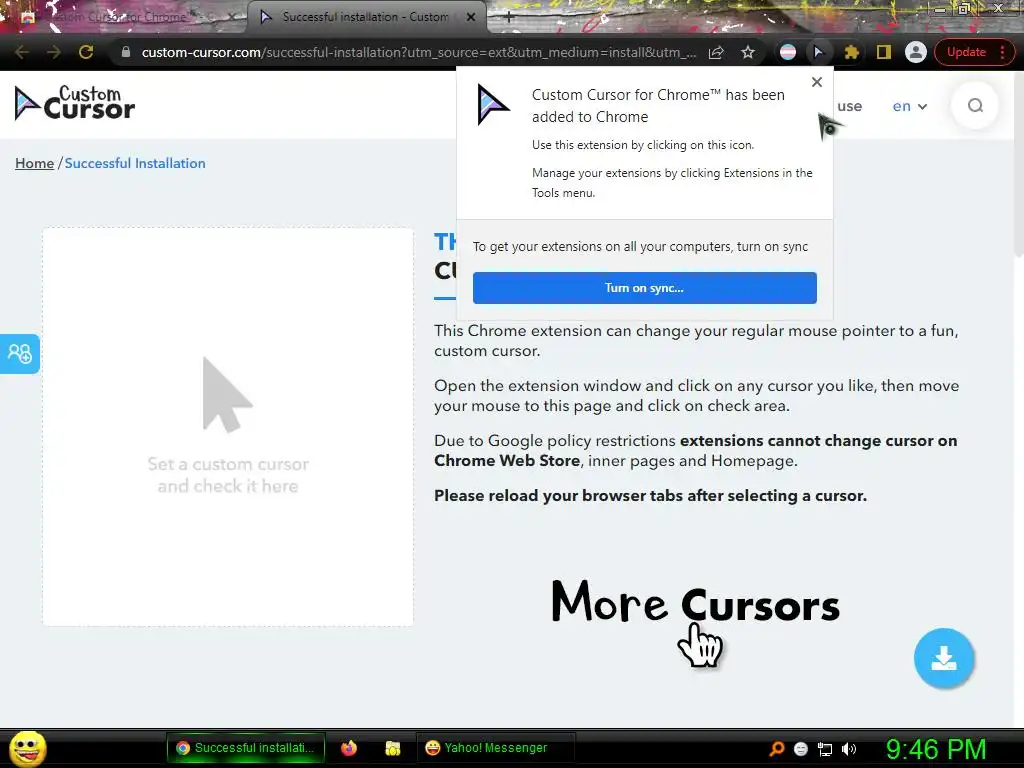Image resolution: width=1024 pixels, height=768 pixels.
Task: Open Firefox from the taskbar
Action: (x=349, y=748)
